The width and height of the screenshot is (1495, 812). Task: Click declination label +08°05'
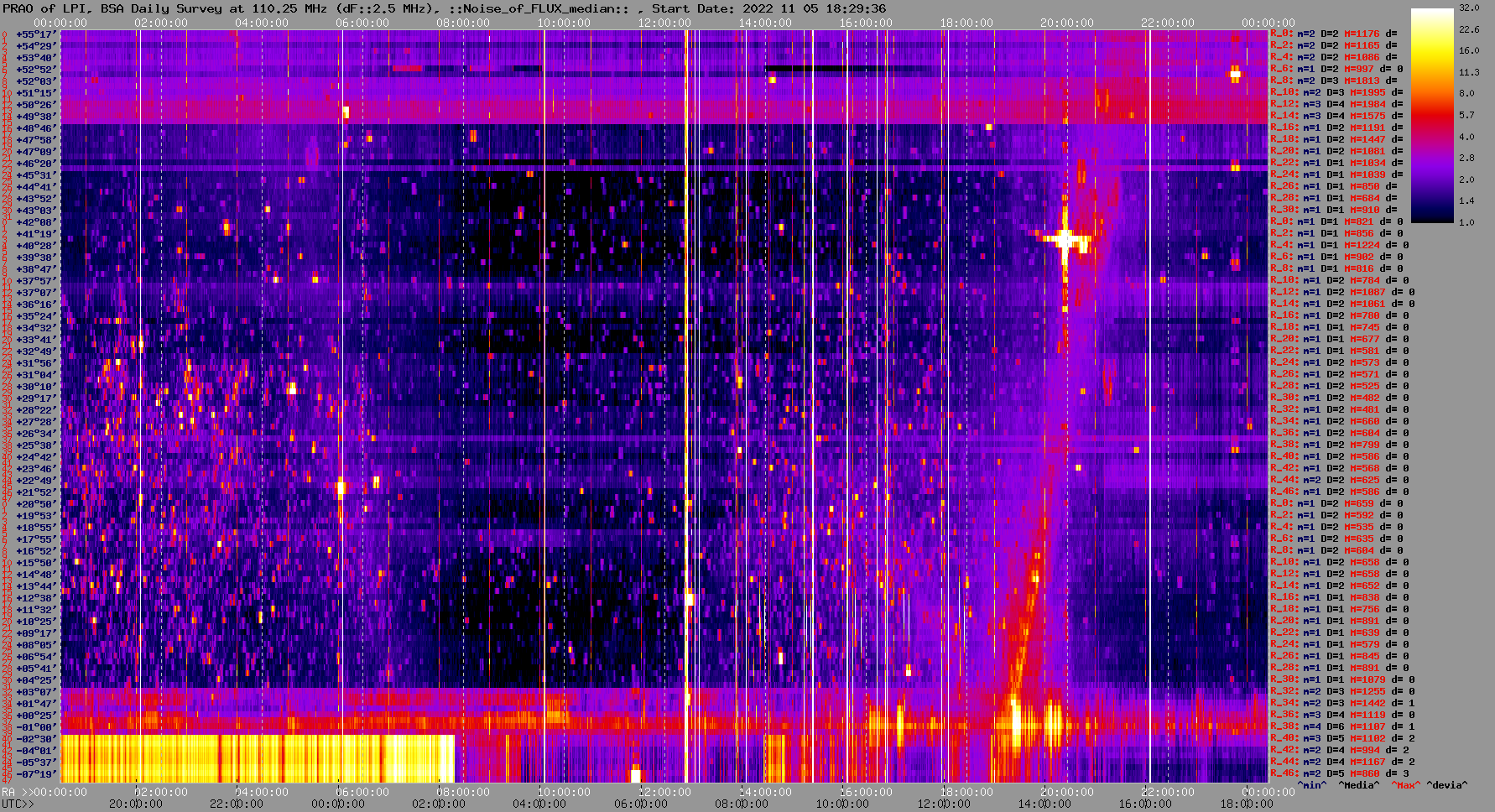pyautogui.click(x=36, y=645)
